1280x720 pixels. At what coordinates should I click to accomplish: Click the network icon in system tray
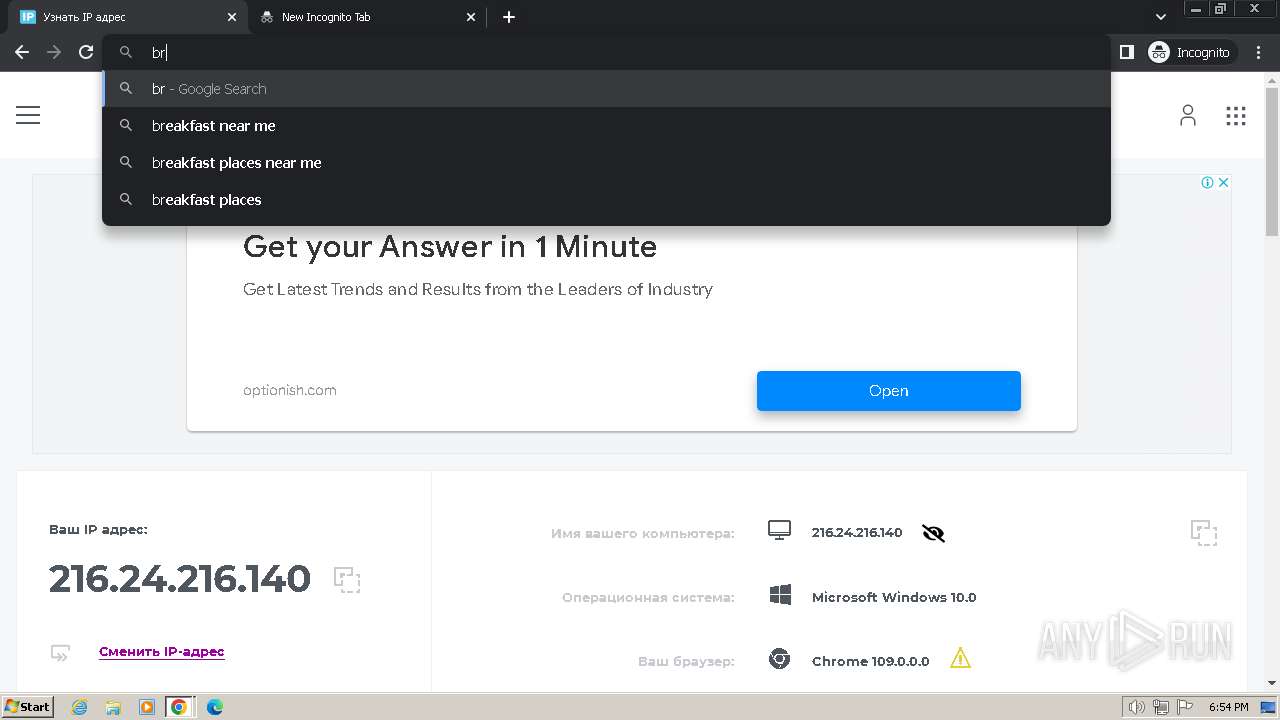pyautogui.click(x=1161, y=707)
